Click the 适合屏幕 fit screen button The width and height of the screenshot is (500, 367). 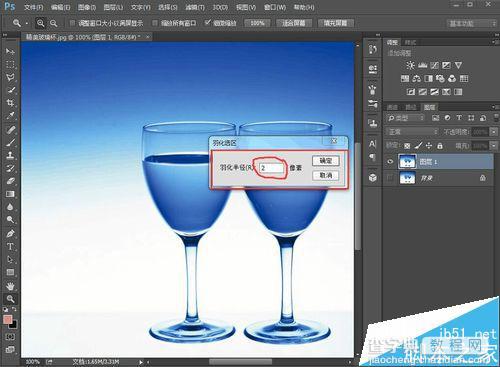coord(294,23)
